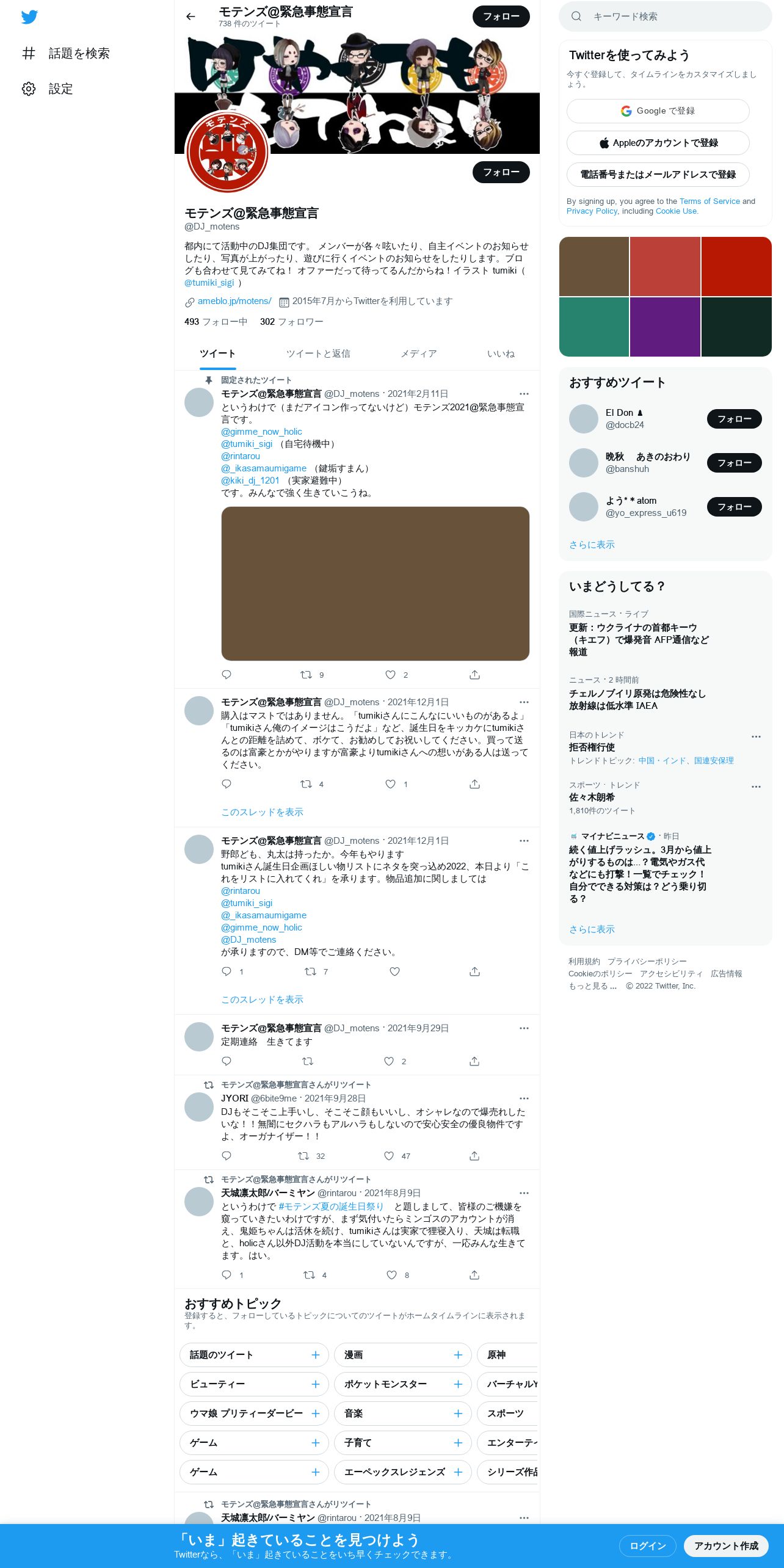784x1568 pixels.
Task: Click フォロー button in the top header
Action: (501, 16)
